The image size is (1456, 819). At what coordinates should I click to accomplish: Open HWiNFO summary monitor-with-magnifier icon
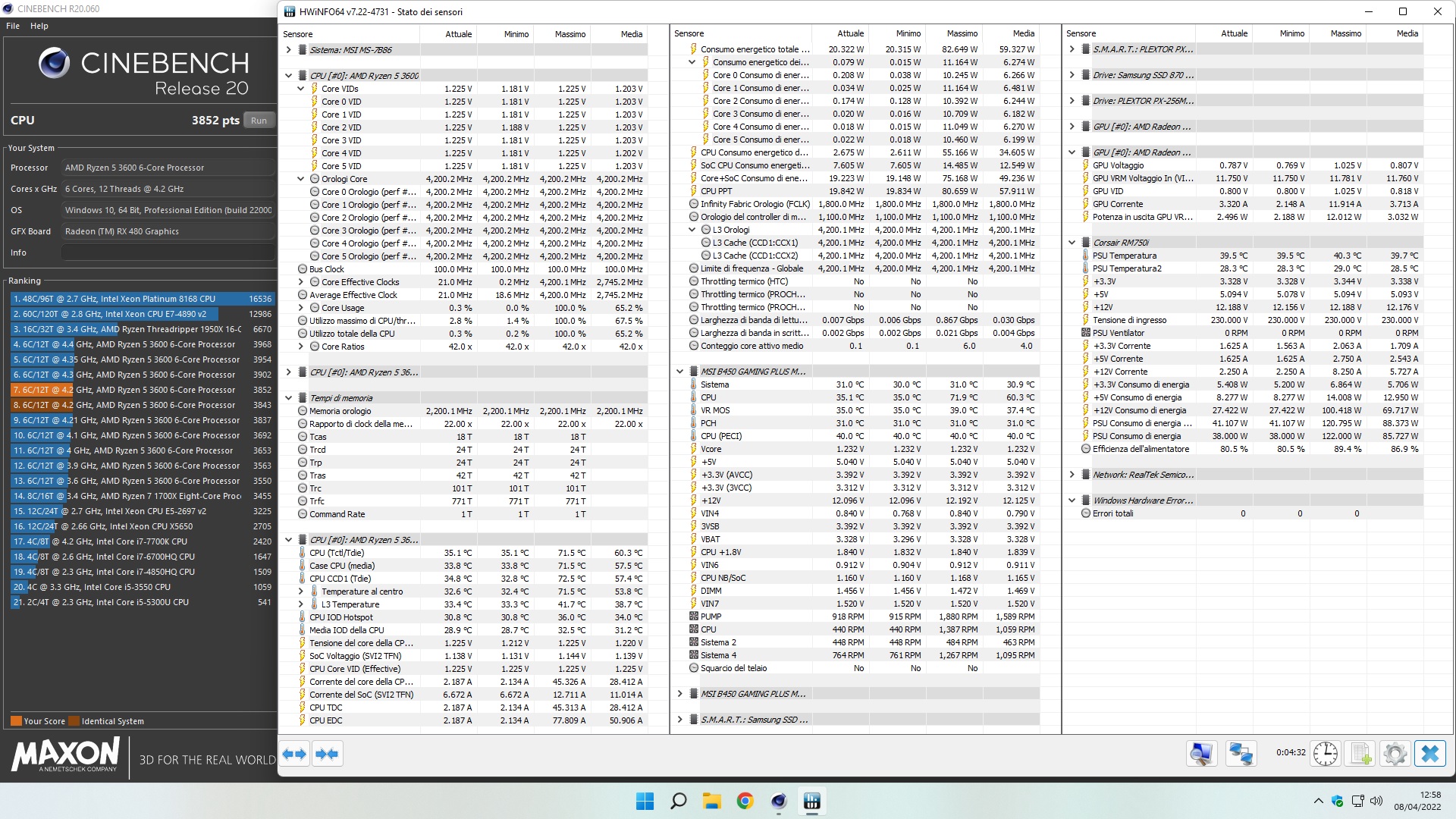[x=1201, y=754]
